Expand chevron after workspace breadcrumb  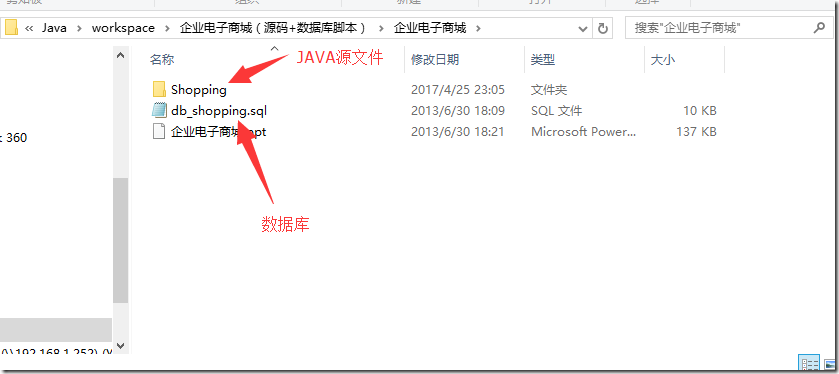click(167, 28)
